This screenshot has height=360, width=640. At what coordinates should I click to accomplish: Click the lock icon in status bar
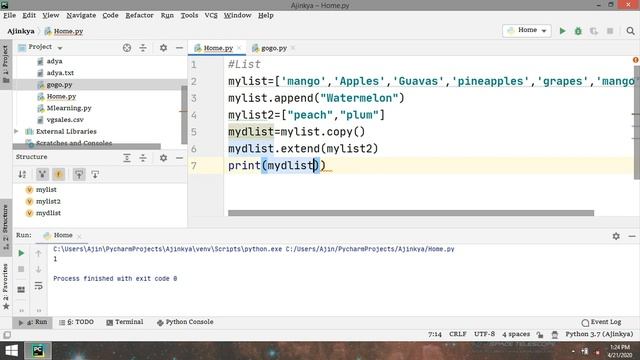pyautogui.click(x=540, y=334)
